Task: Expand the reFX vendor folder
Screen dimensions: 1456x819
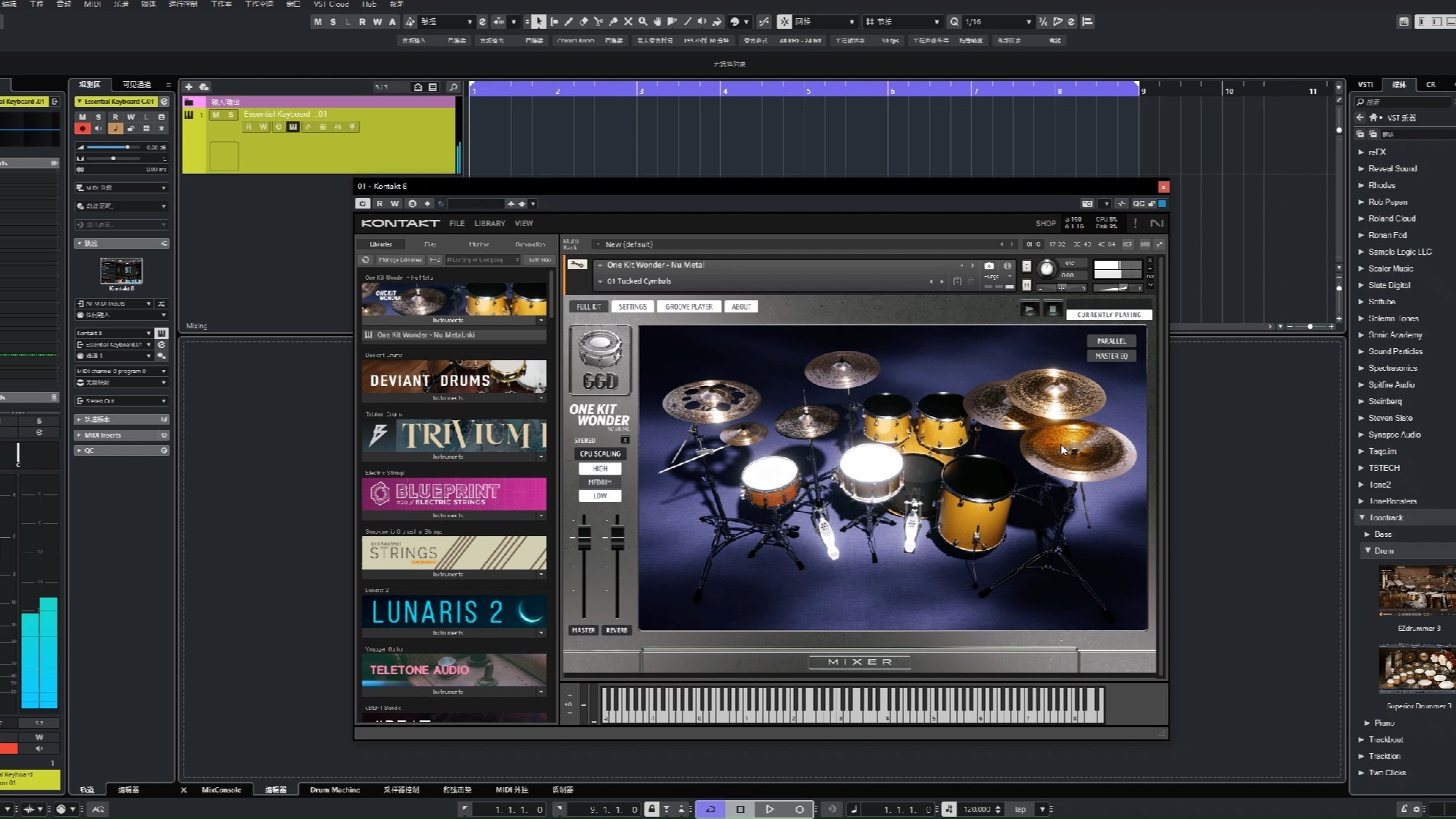Action: click(1361, 152)
